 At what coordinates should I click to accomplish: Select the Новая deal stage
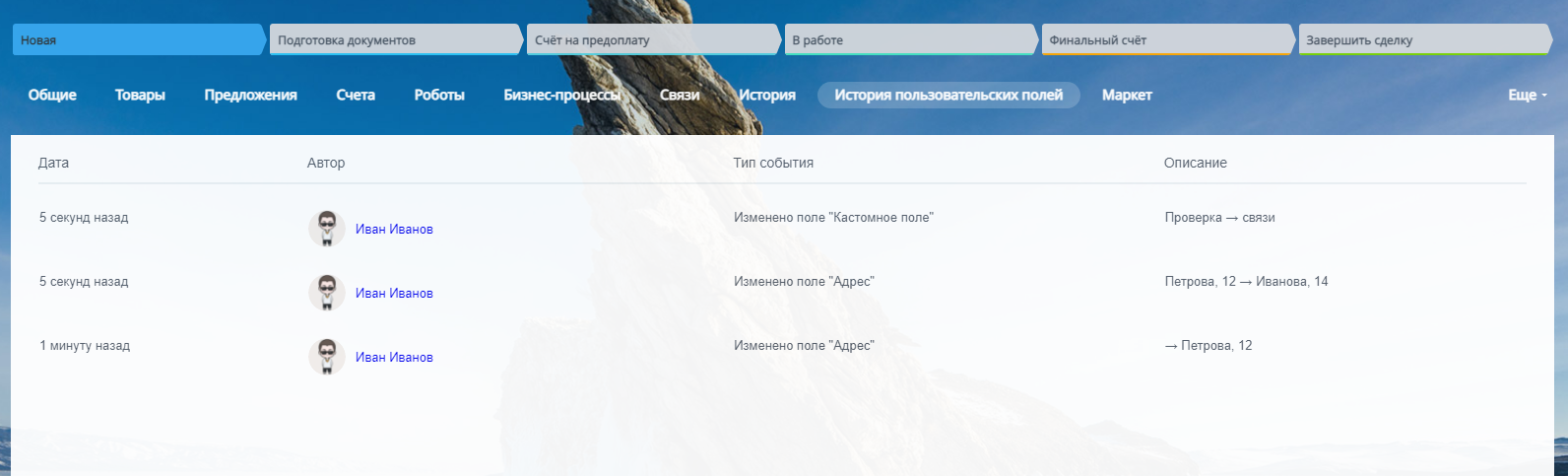pyautogui.click(x=138, y=40)
